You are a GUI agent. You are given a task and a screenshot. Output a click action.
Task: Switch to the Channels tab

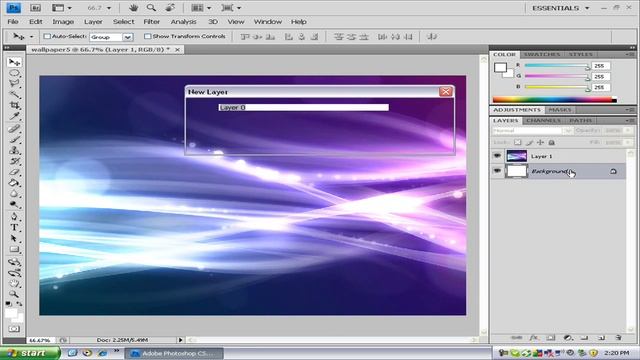pyautogui.click(x=543, y=120)
